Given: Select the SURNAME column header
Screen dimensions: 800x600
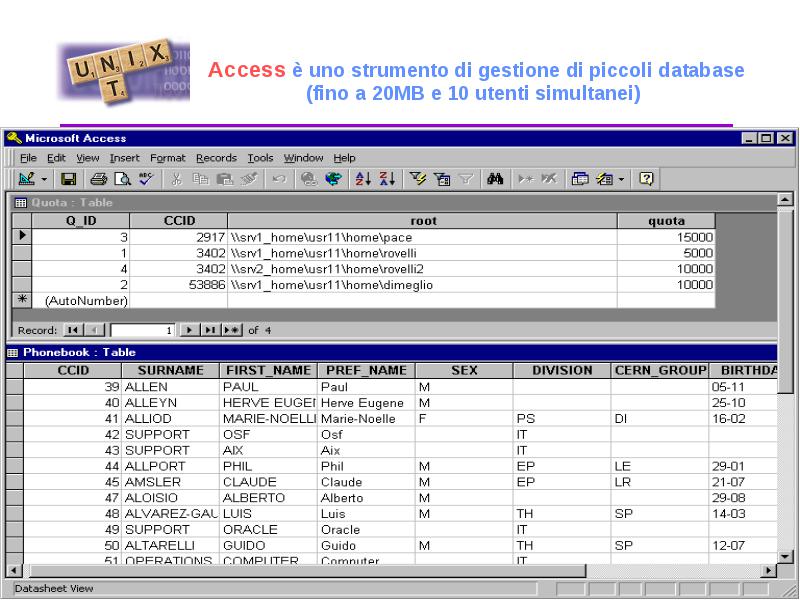Looking at the screenshot, I should click(x=170, y=370).
